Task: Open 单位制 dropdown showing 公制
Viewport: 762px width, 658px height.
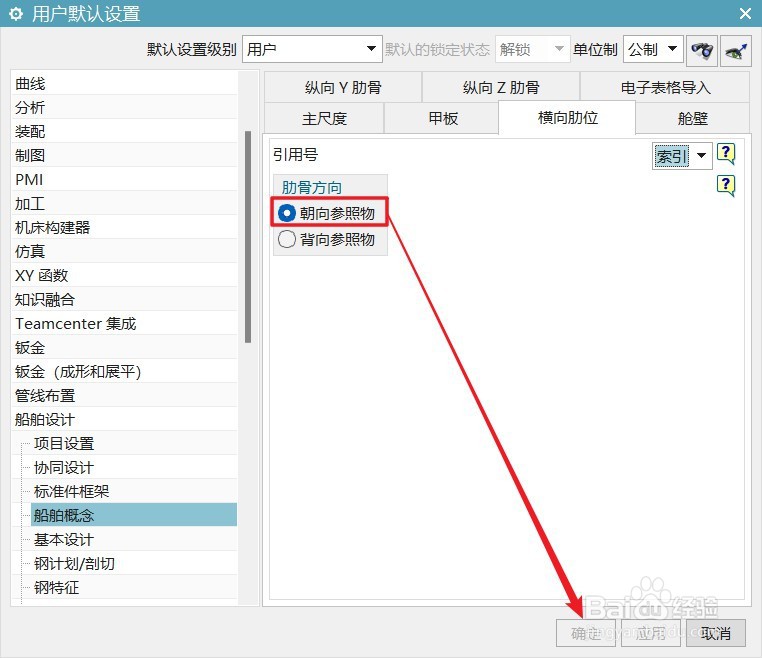Action: [653, 49]
